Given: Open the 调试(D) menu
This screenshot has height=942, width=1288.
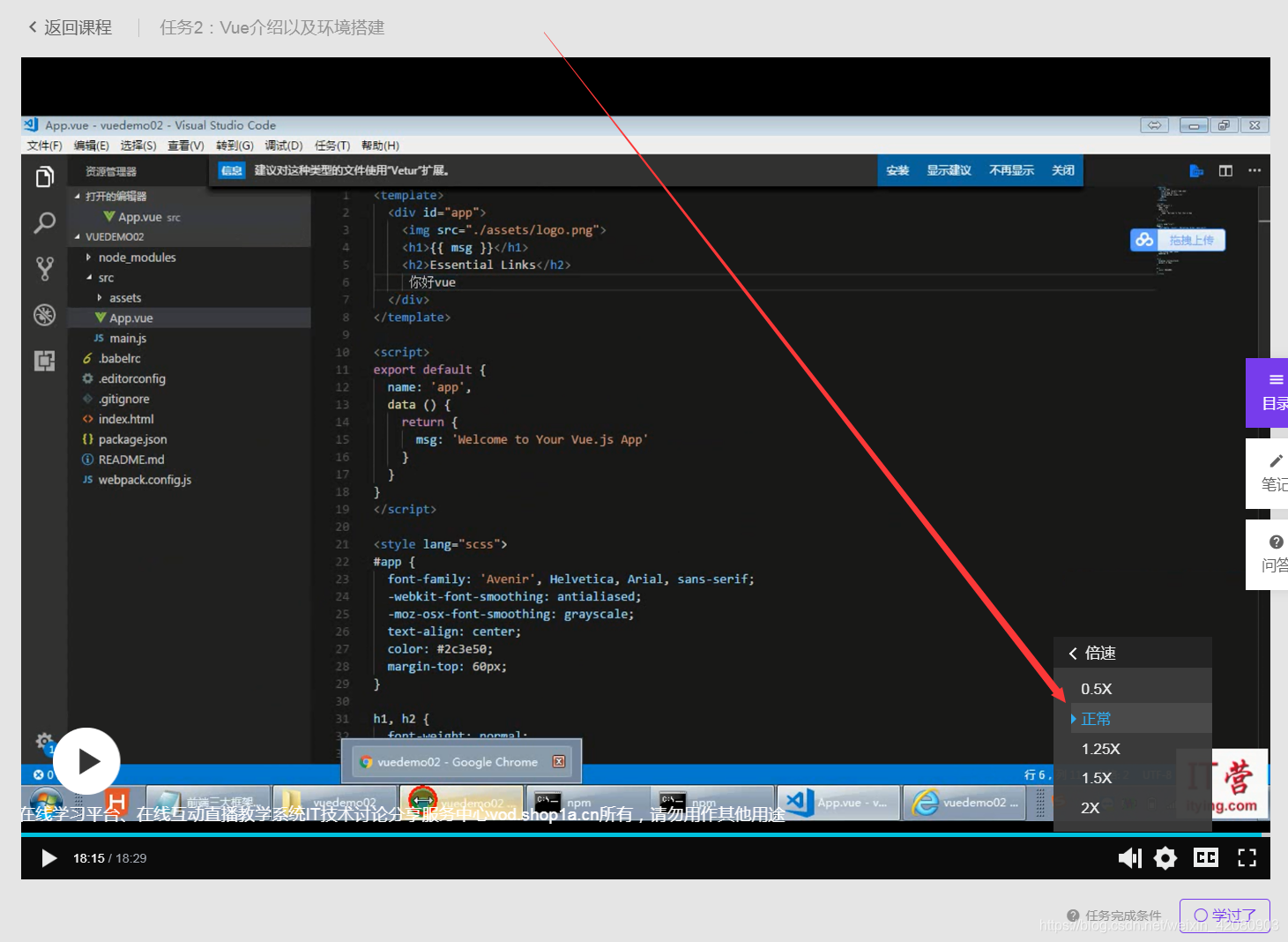Looking at the screenshot, I should click(x=284, y=146).
